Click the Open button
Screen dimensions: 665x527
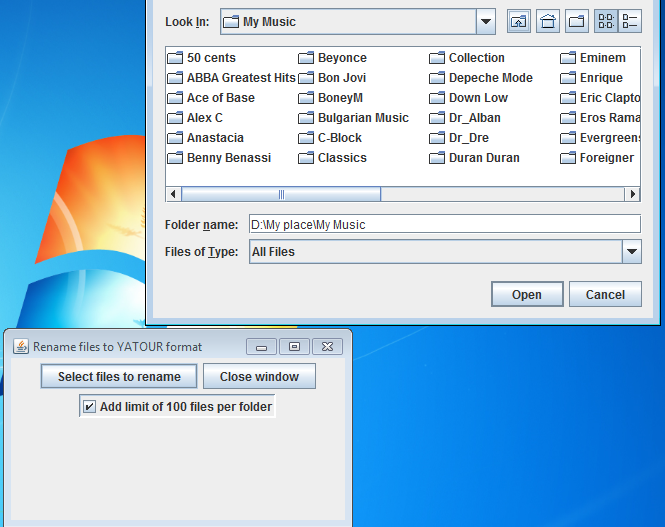point(526,294)
